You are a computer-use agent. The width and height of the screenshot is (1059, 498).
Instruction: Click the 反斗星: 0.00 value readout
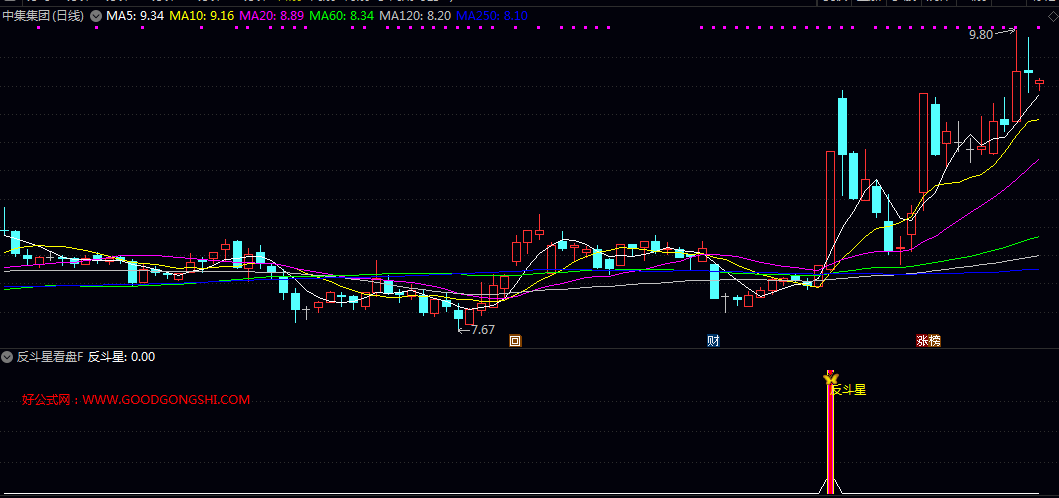(121, 356)
